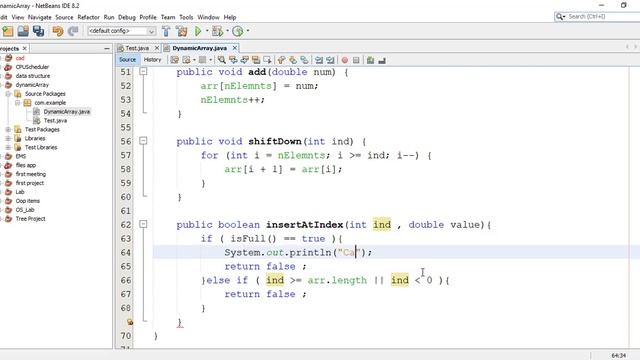Toggle Bookmark on current line

(304, 60)
